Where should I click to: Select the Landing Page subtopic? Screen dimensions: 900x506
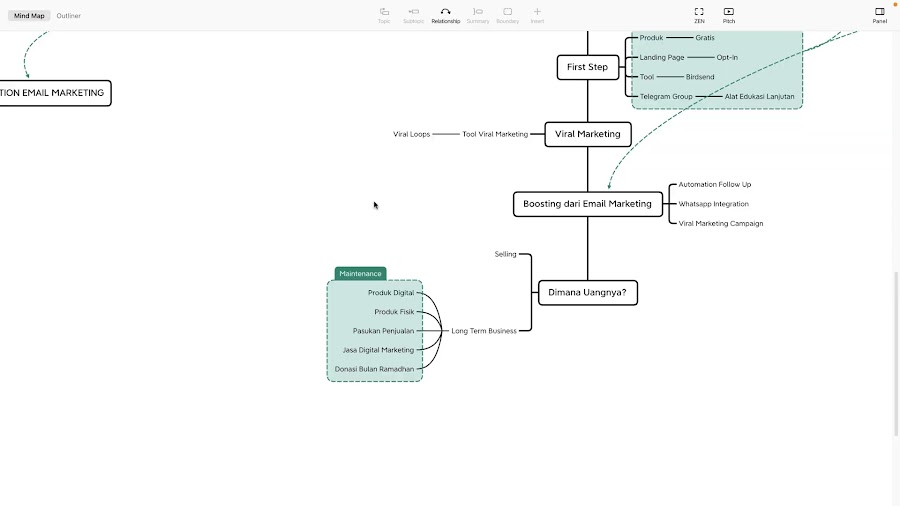point(662,57)
